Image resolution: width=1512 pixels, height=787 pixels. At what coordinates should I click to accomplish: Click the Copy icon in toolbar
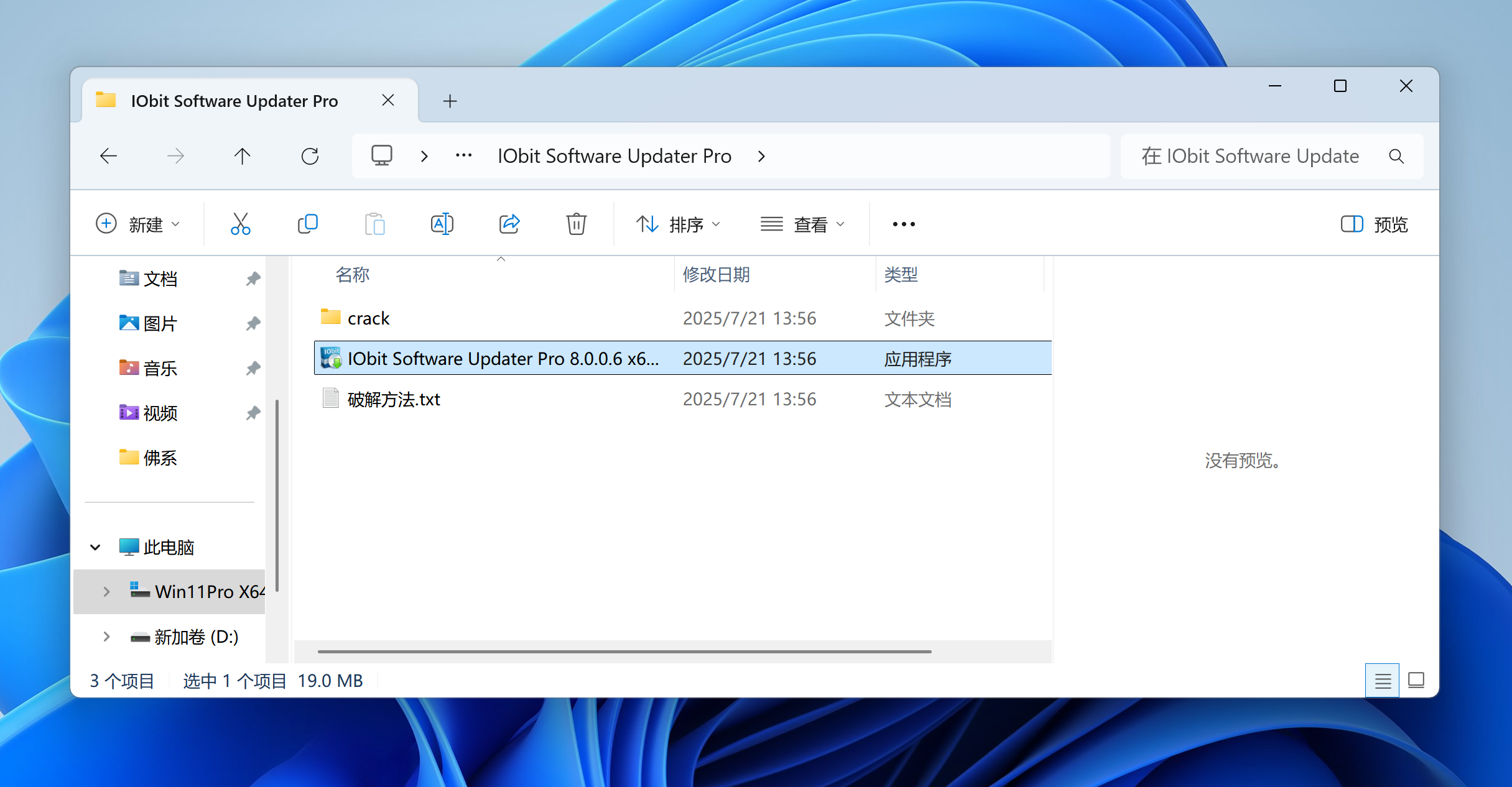[x=308, y=224]
